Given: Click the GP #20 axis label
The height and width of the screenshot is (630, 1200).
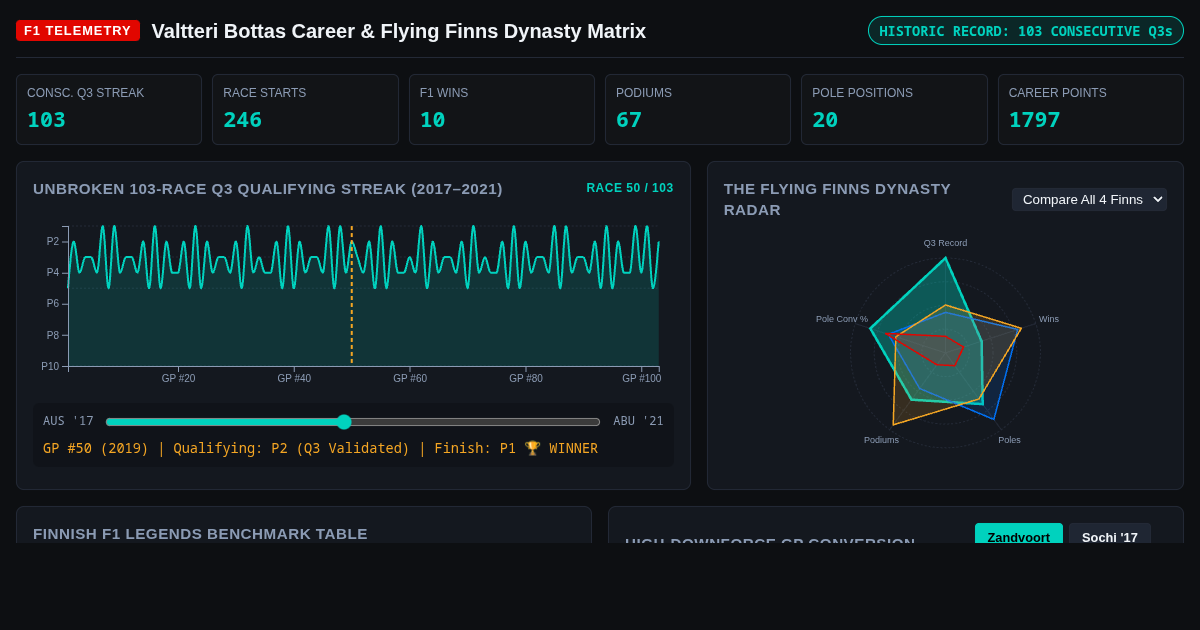Looking at the screenshot, I should point(178,378).
